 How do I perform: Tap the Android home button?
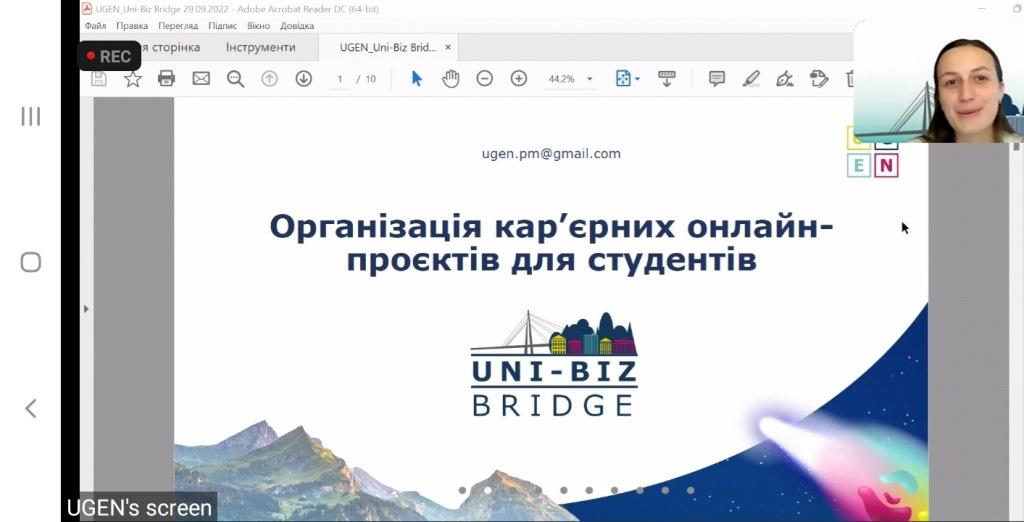[31, 262]
